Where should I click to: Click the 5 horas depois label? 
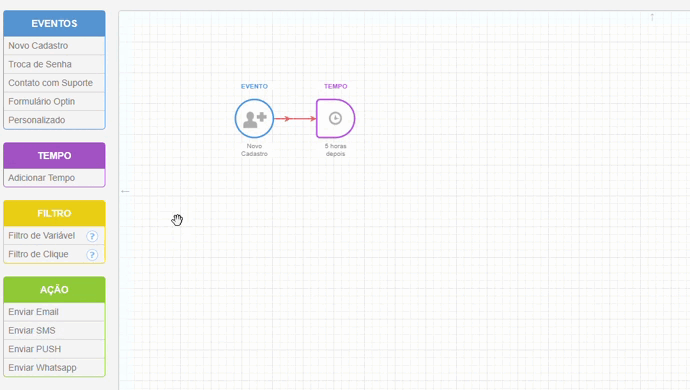click(335, 150)
